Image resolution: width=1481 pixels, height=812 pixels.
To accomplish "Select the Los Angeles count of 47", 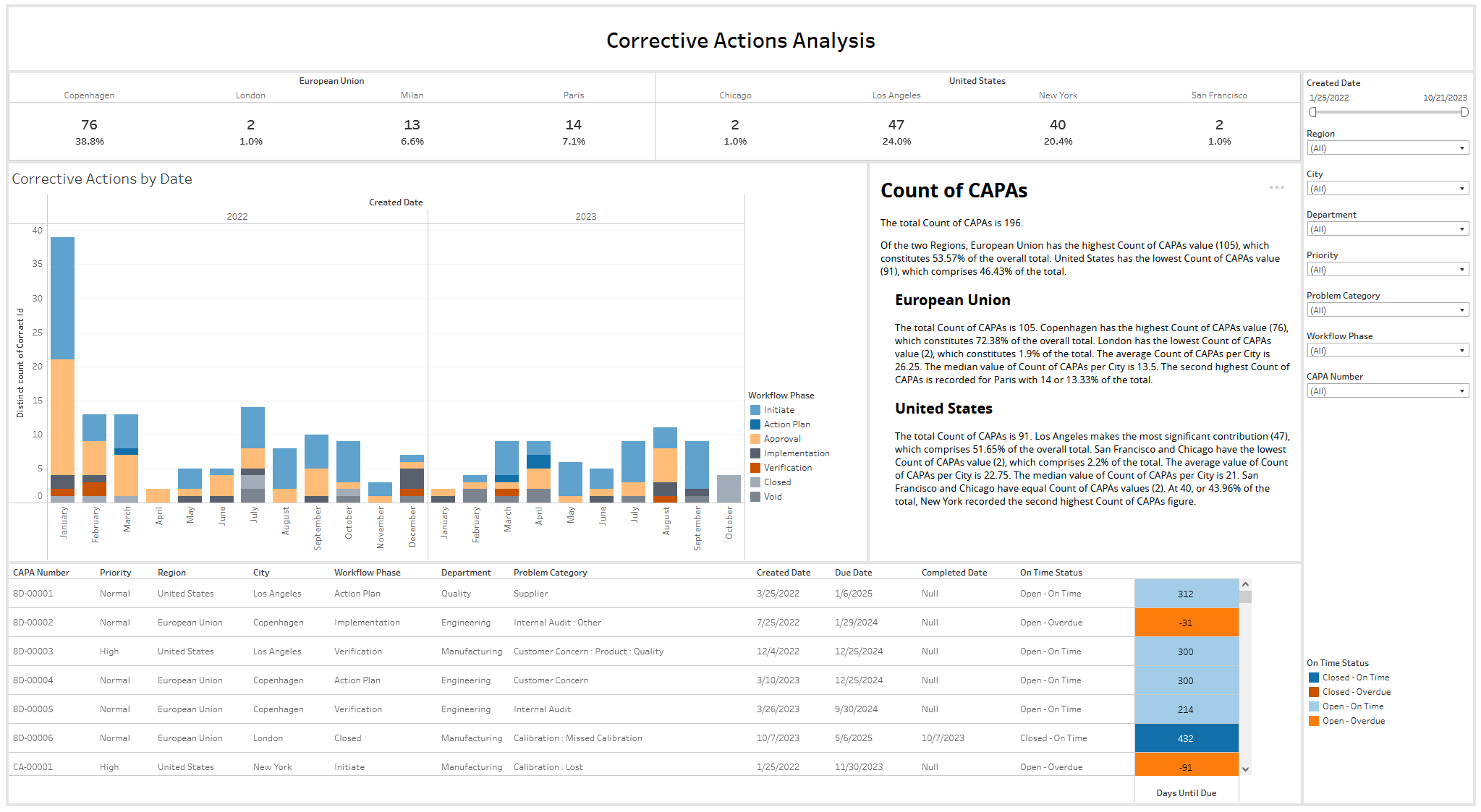I will (x=896, y=125).
